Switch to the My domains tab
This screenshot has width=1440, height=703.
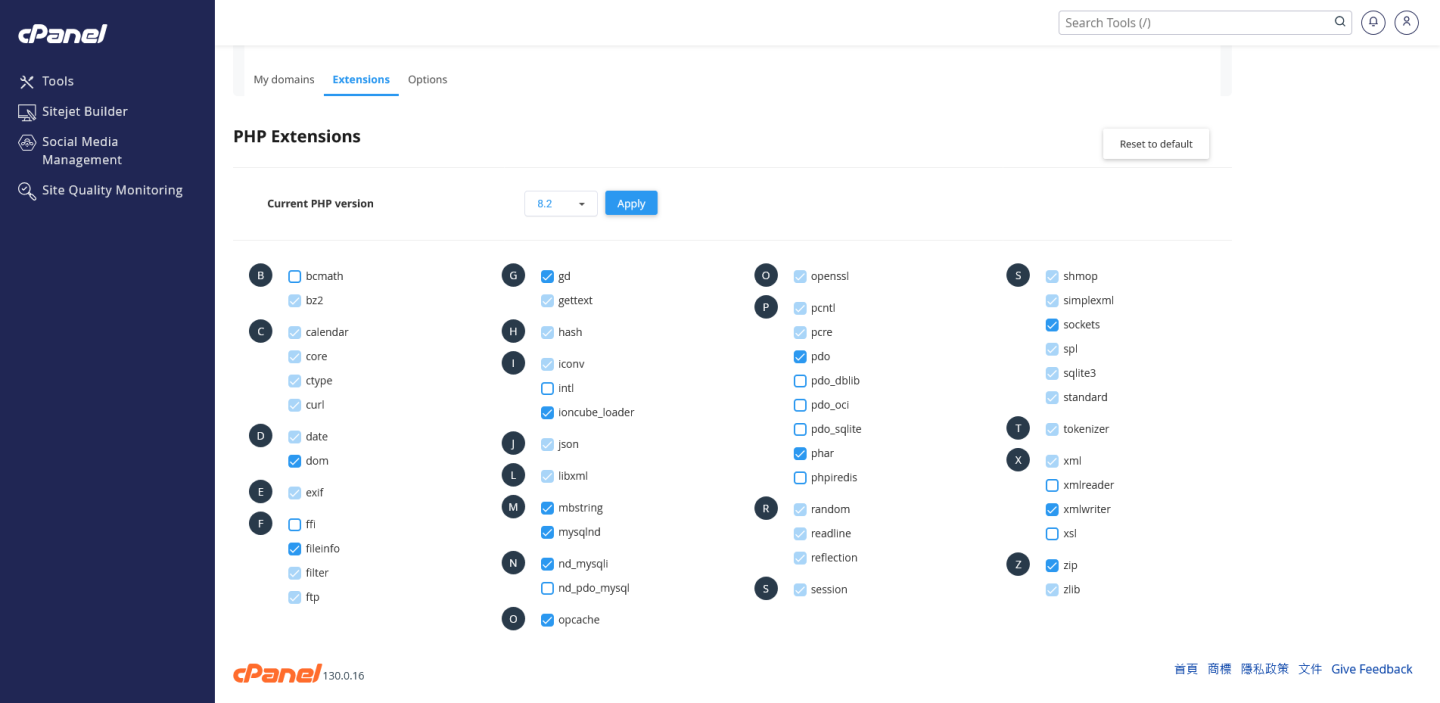284,79
